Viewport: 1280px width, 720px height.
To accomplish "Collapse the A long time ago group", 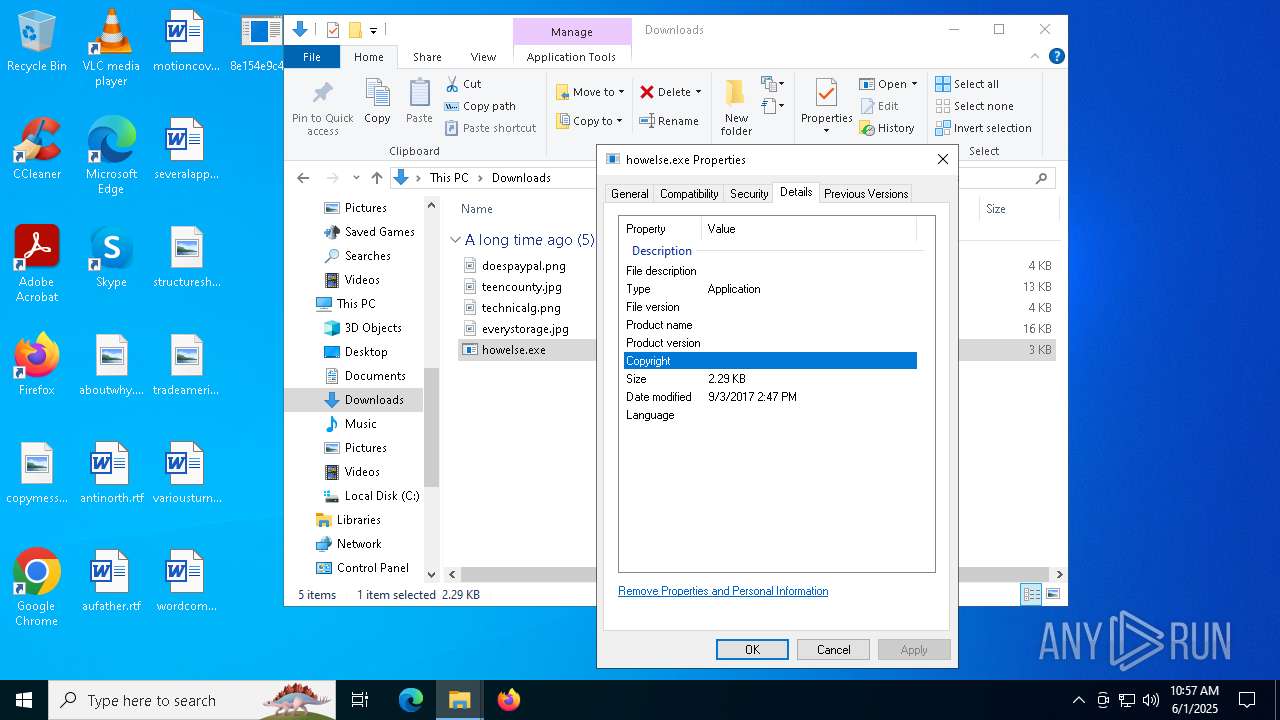I will [455, 240].
